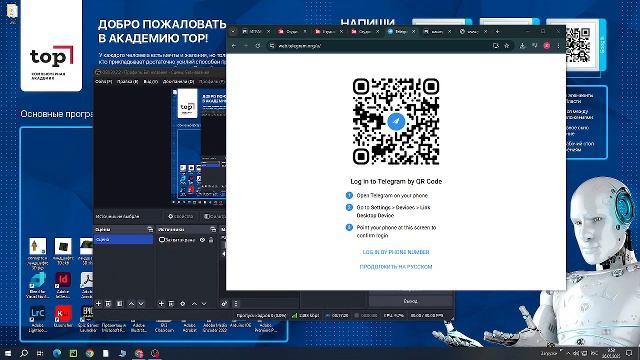The width and height of the screenshot is (640, 360).
Task: Click ПРОДОЛЖИТЬ НА РУССКОМ link
Action: pyautogui.click(x=396, y=267)
